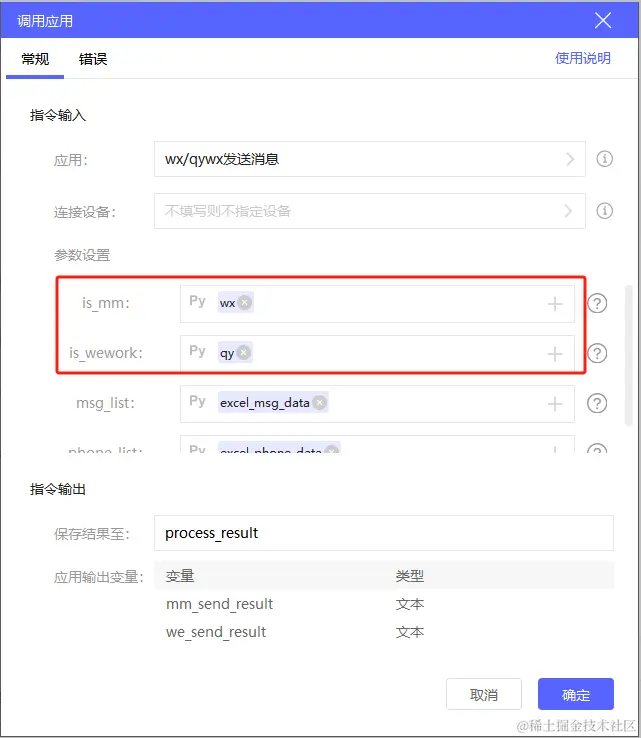Click the 取消 button
Viewport: 641px width, 738px height.
coord(483,694)
